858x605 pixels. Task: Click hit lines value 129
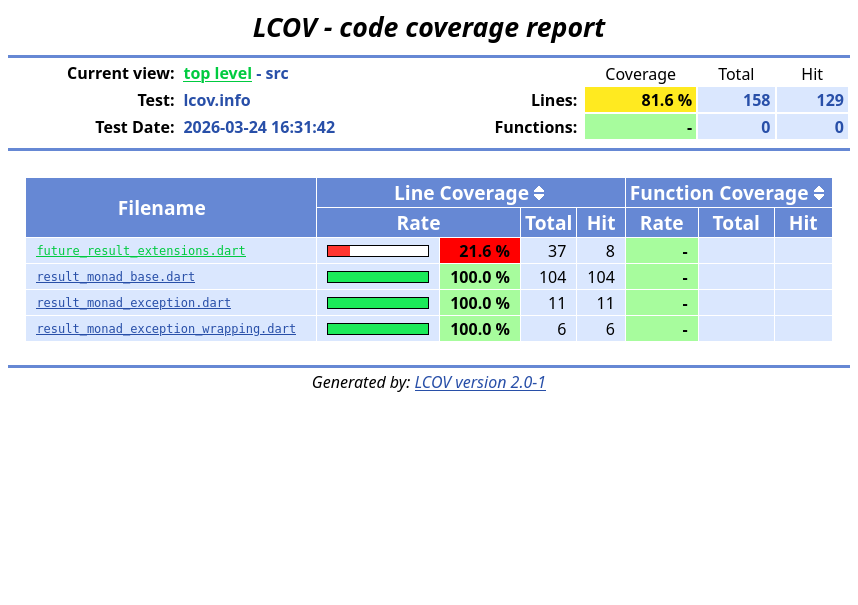tap(829, 100)
